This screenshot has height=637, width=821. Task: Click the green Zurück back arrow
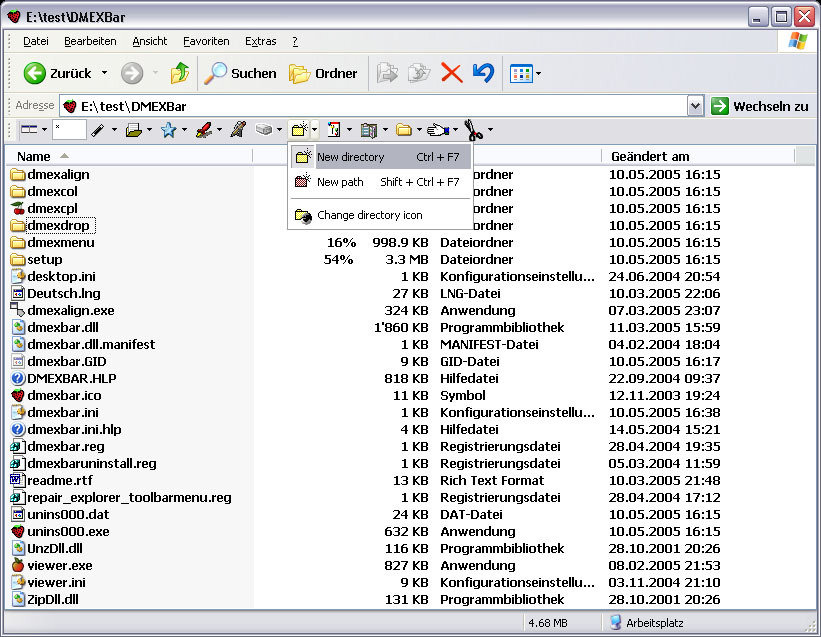coord(35,73)
